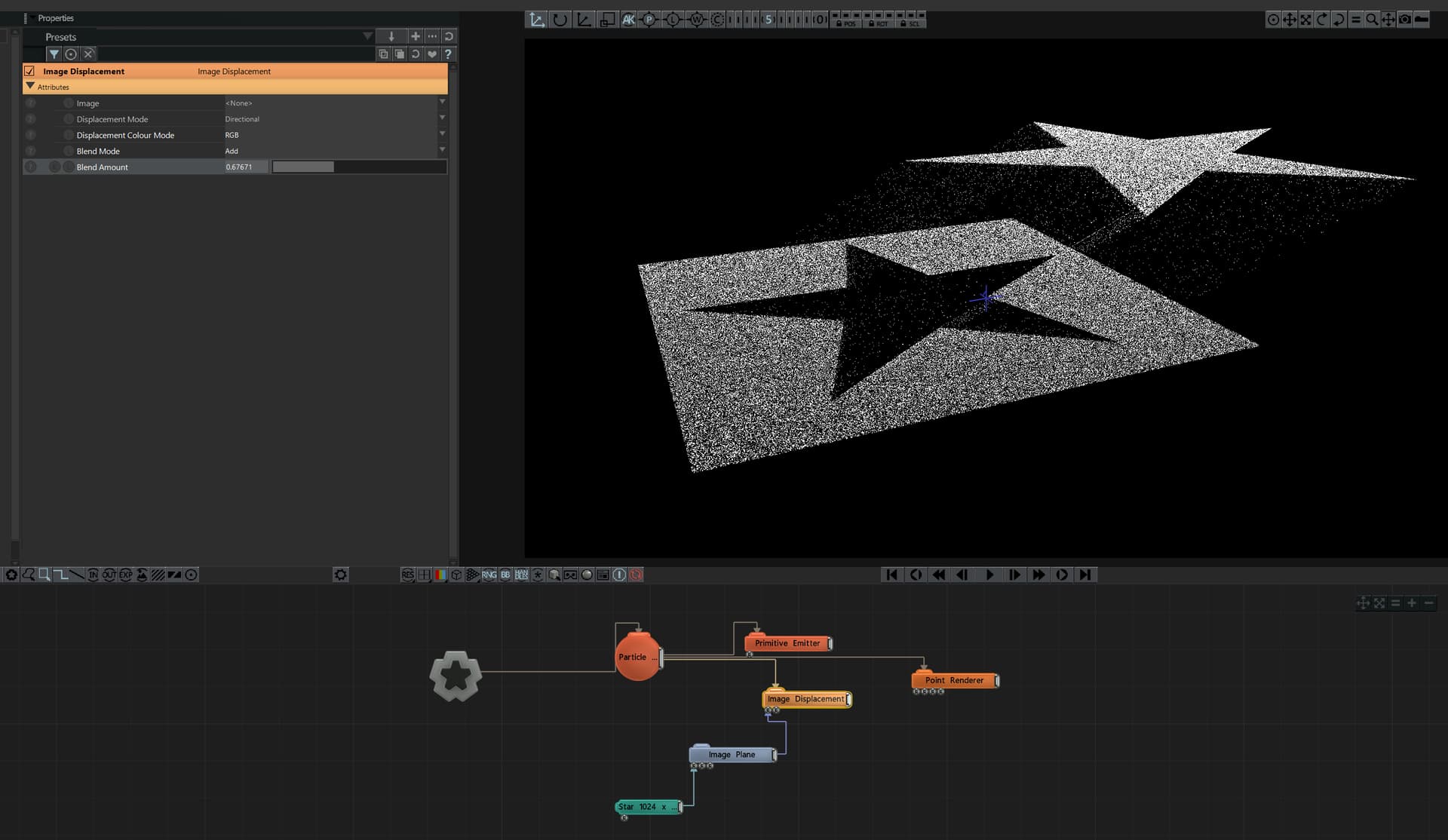Screen dimensions: 1448x840
Task: Click the nodegraph settings gear icon
Action: (341, 575)
